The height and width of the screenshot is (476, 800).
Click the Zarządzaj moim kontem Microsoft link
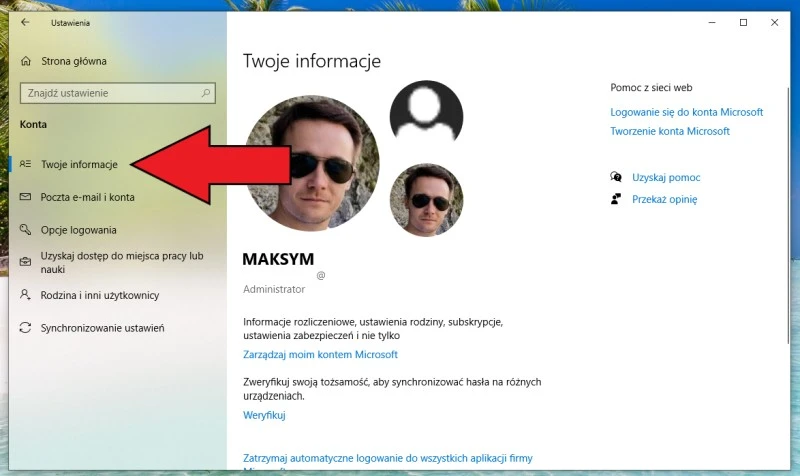pos(320,355)
